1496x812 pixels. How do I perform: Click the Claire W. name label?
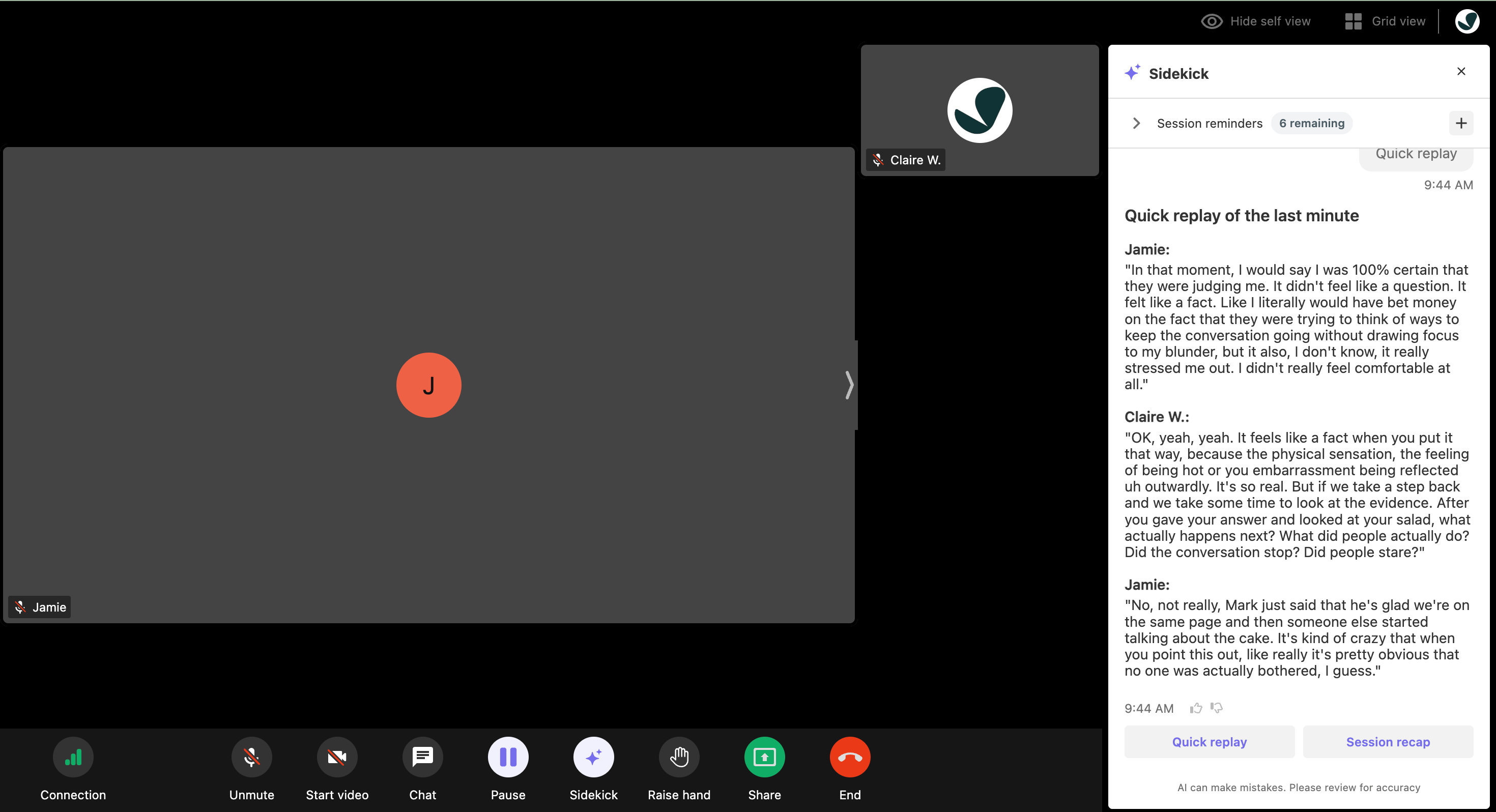905,160
